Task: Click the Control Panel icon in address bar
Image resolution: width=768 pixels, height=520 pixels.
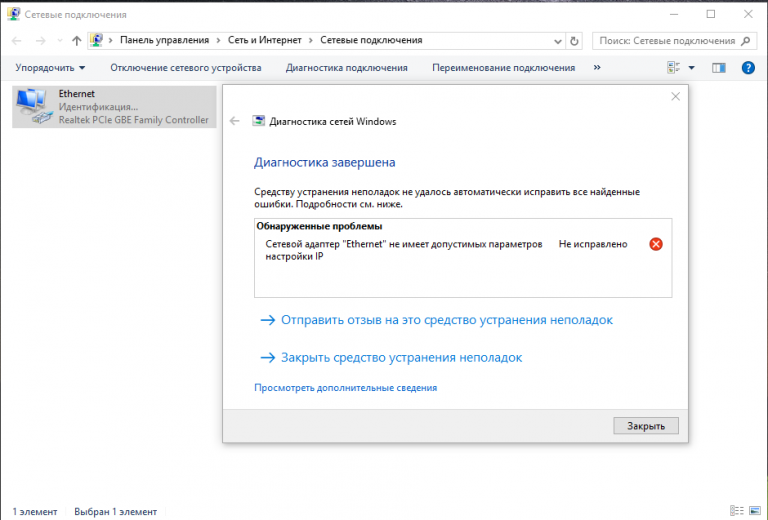Action: pos(96,40)
